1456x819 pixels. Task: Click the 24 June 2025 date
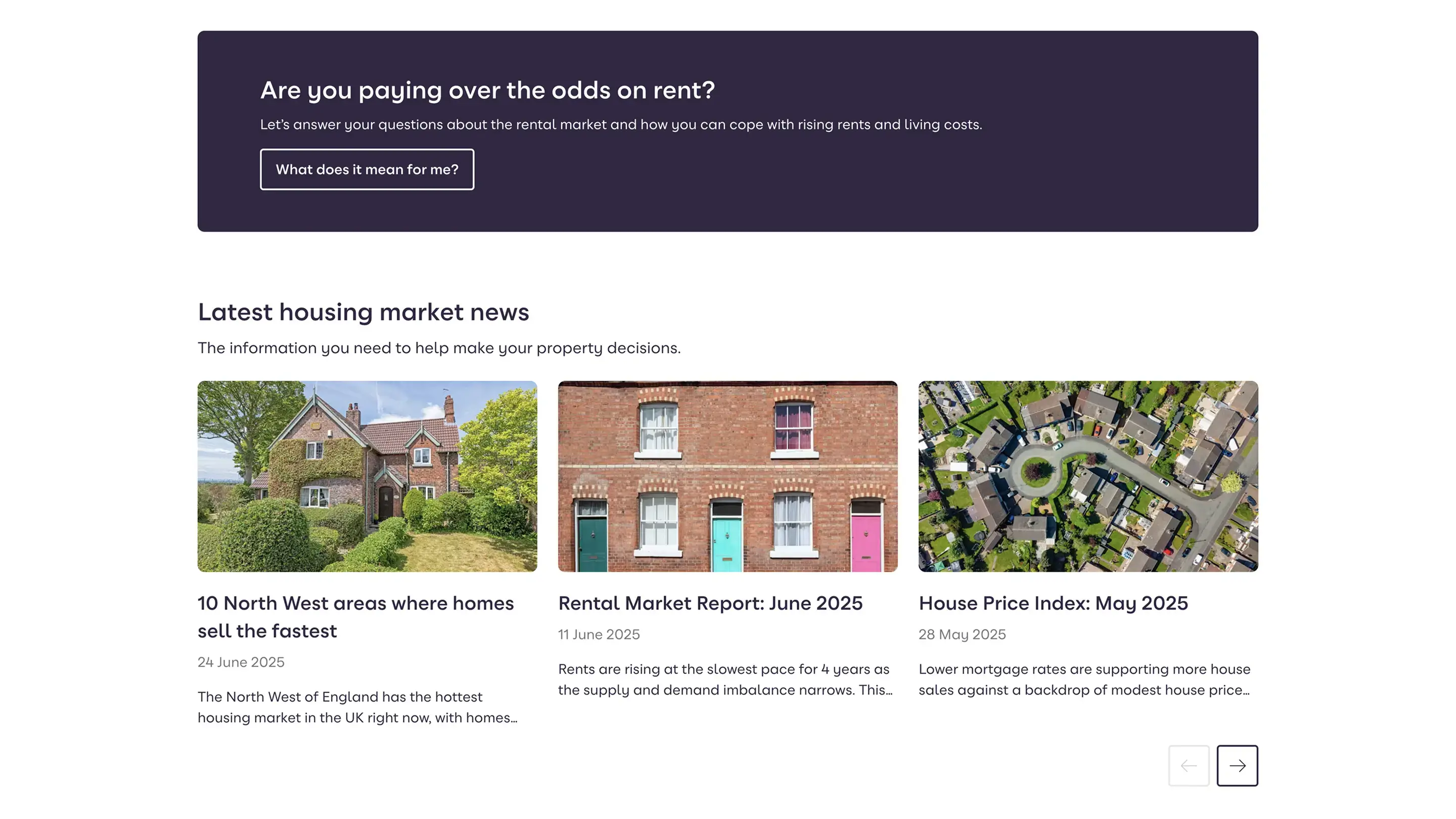pos(241,662)
